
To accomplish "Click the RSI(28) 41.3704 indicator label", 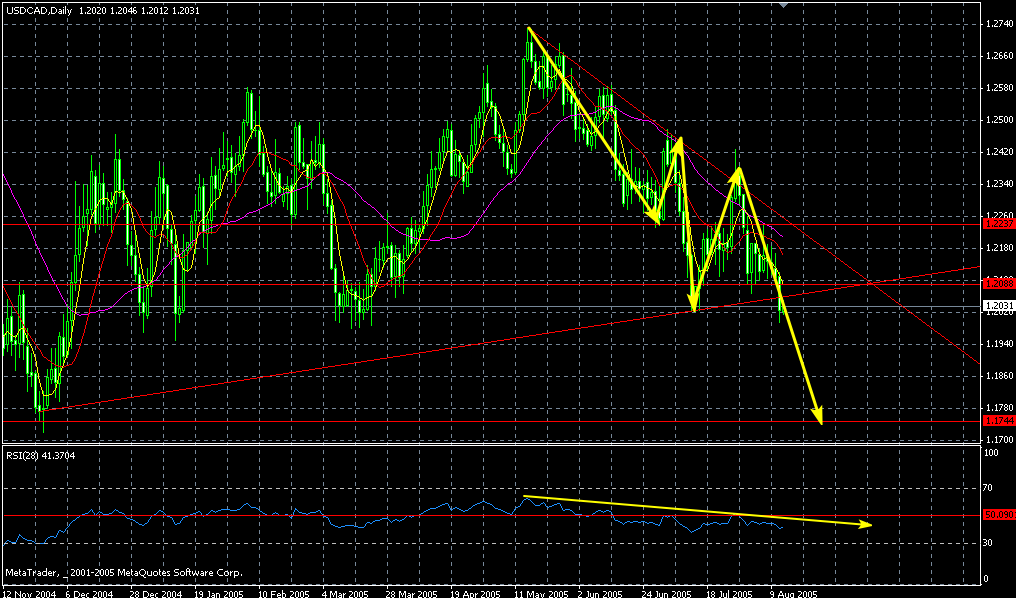I will 40,455.
